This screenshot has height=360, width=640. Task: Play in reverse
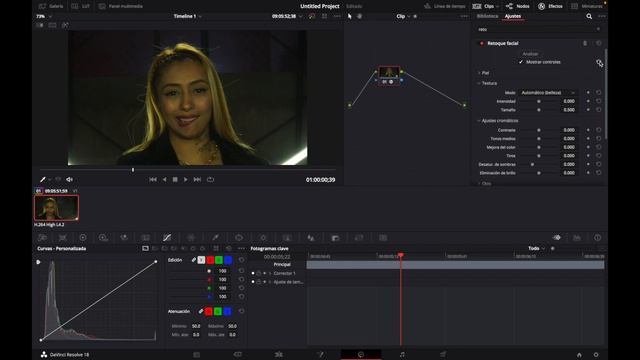[x=164, y=180]
